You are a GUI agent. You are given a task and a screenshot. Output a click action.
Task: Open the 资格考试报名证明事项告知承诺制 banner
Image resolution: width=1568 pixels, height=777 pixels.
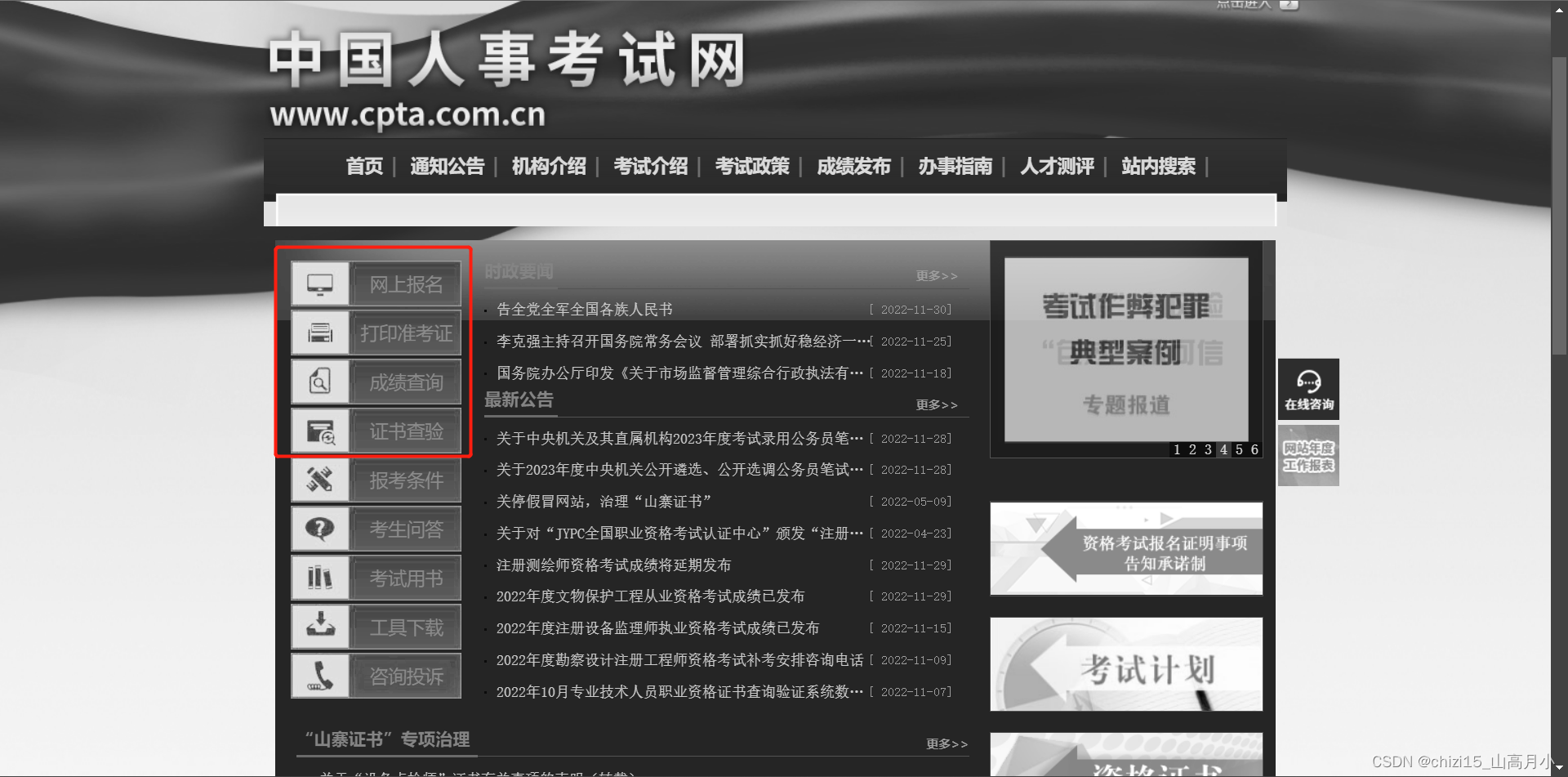[x=1126, y=548]
